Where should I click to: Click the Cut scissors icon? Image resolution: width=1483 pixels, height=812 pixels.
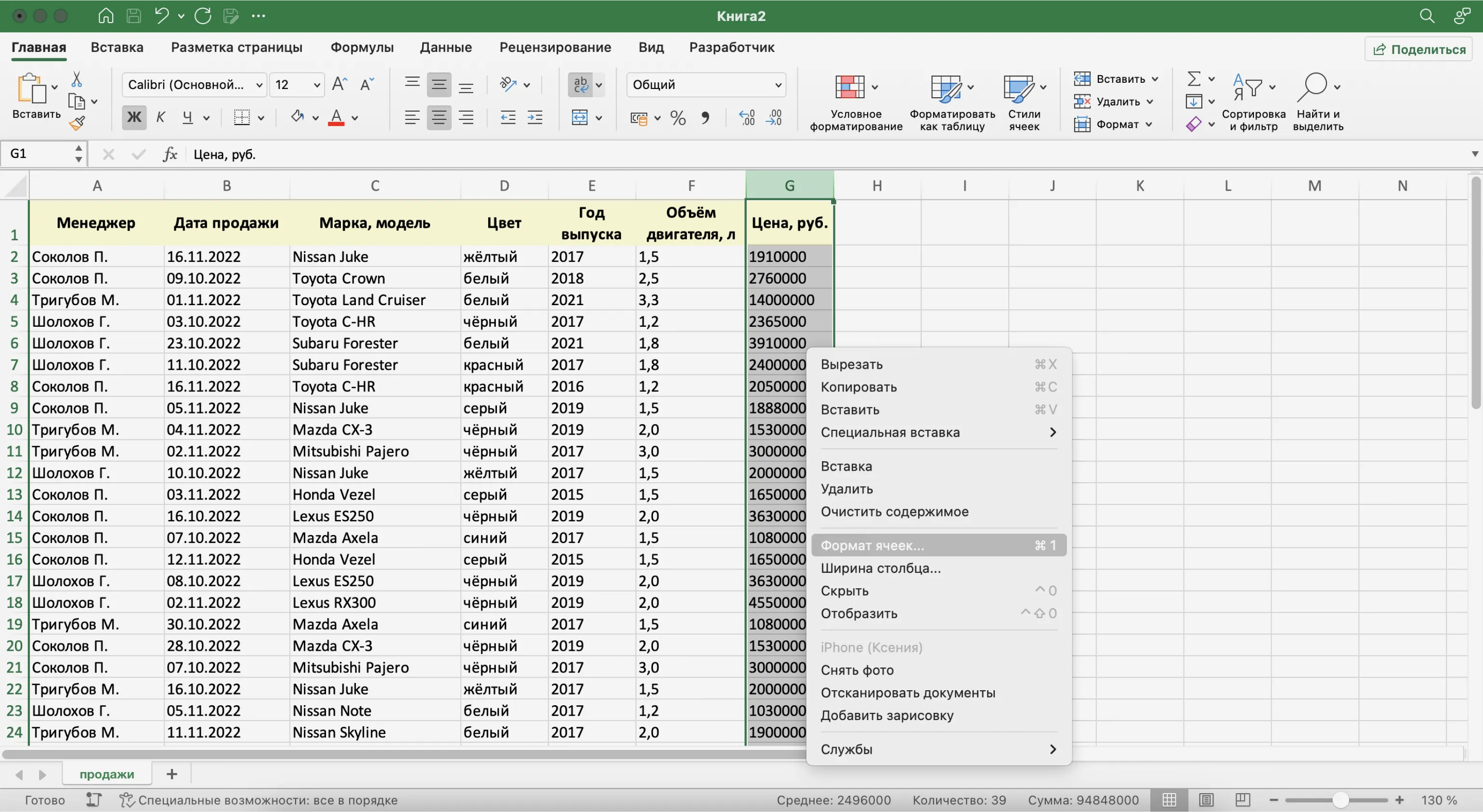coord(77,79)
